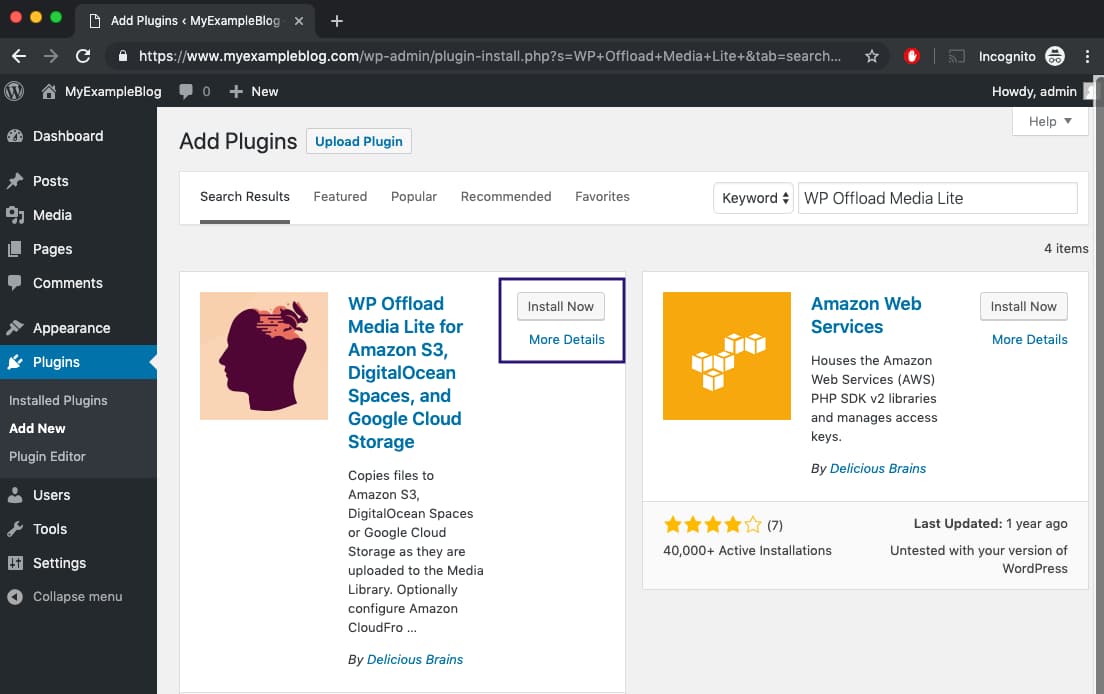Click the Pages icon in sidebar
This screenshot has width=1104, height=694.
coord(15,248)
